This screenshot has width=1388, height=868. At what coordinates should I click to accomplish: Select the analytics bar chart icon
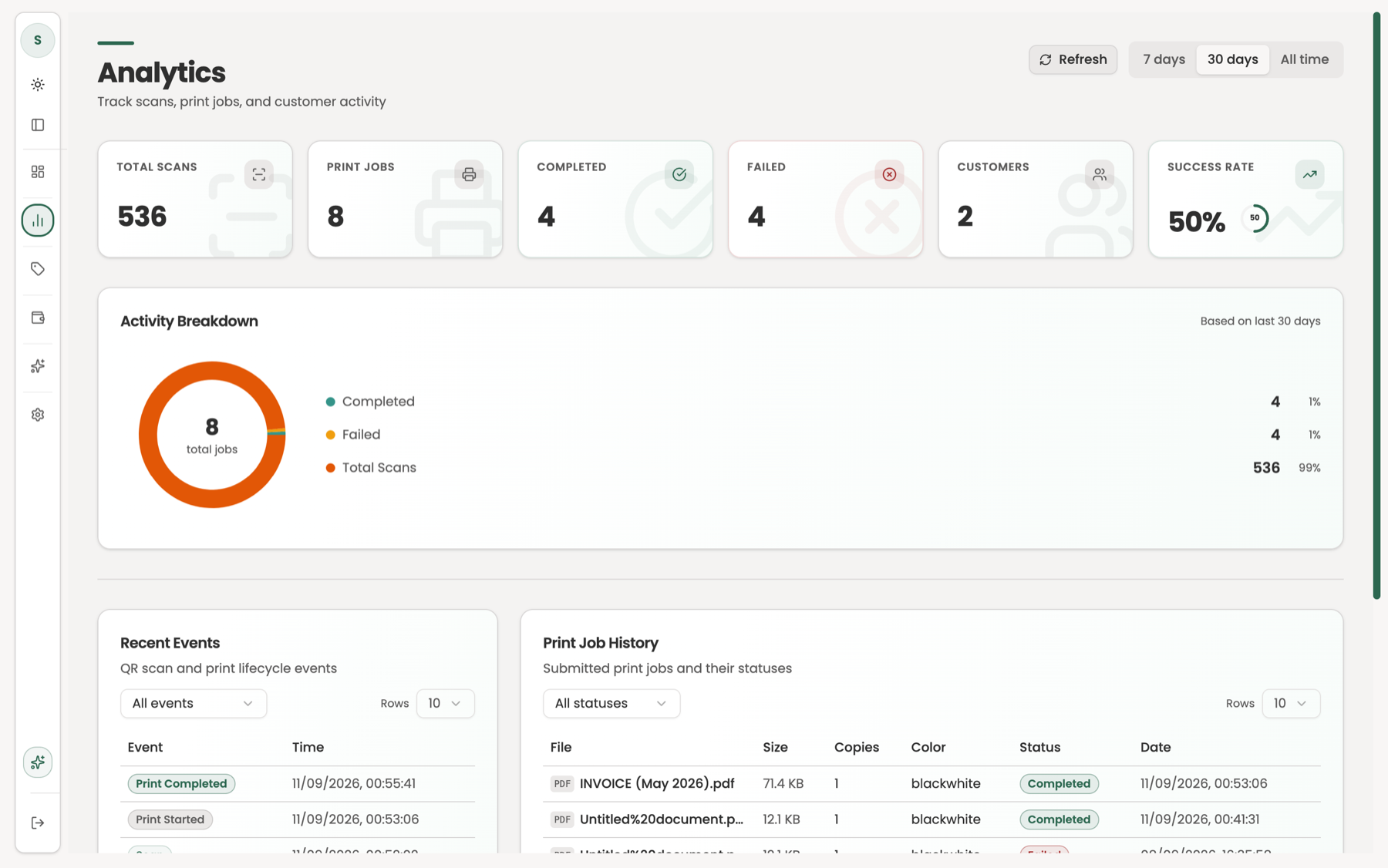tap(37, 220)
